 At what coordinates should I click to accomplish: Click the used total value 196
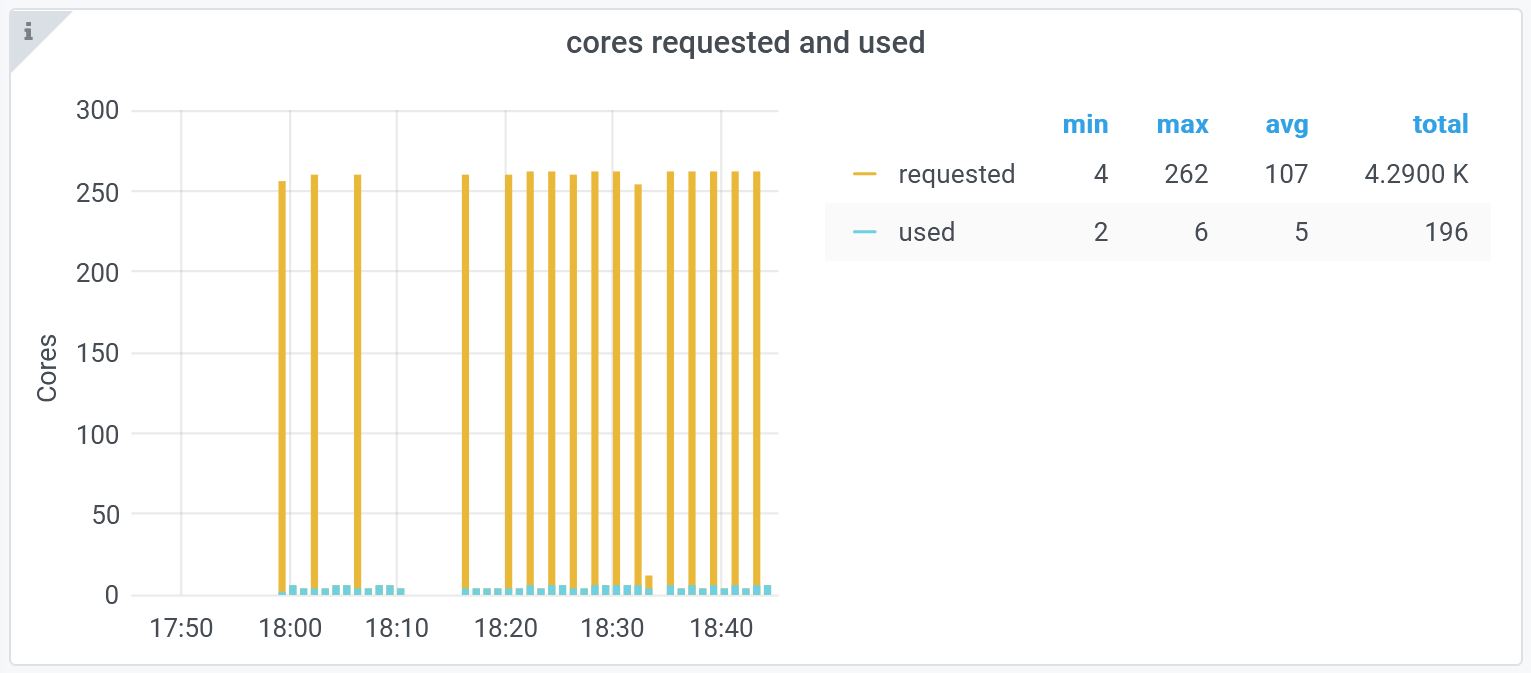click(1447, 232)
